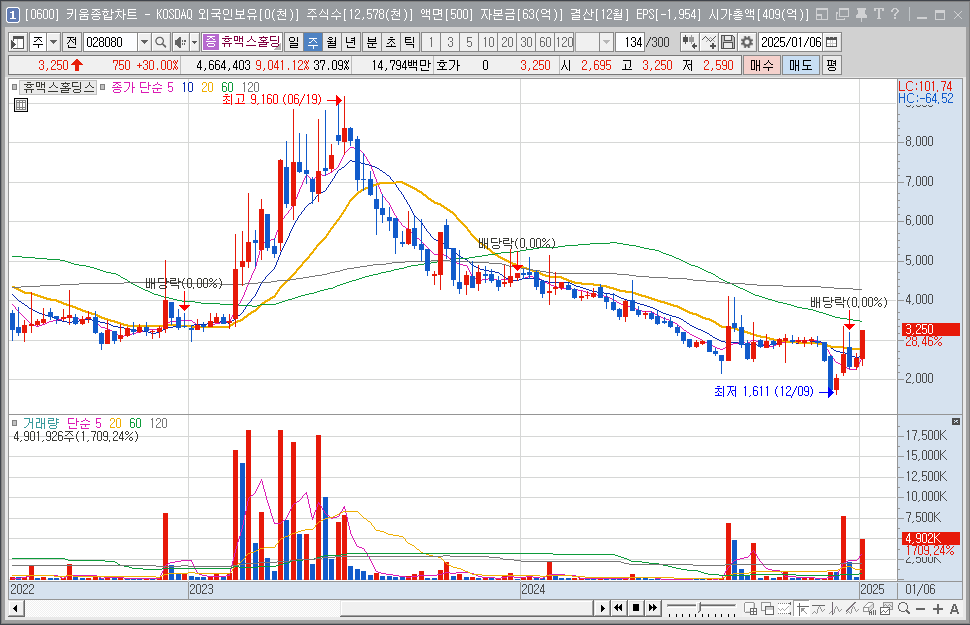
Task: Add stock overlay candle-plus icon
Action: (689, 42)
